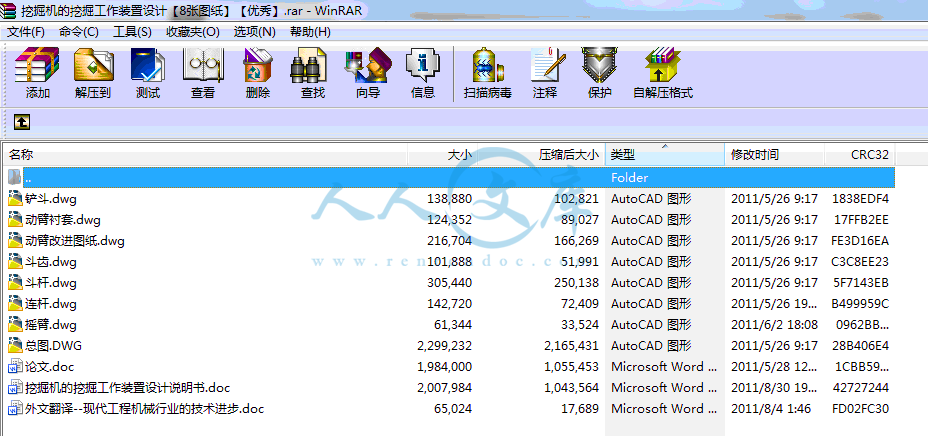Viewport: 928px width, 436px height.
Task: Click size value 305,440
Action: [x=449, y=283]
